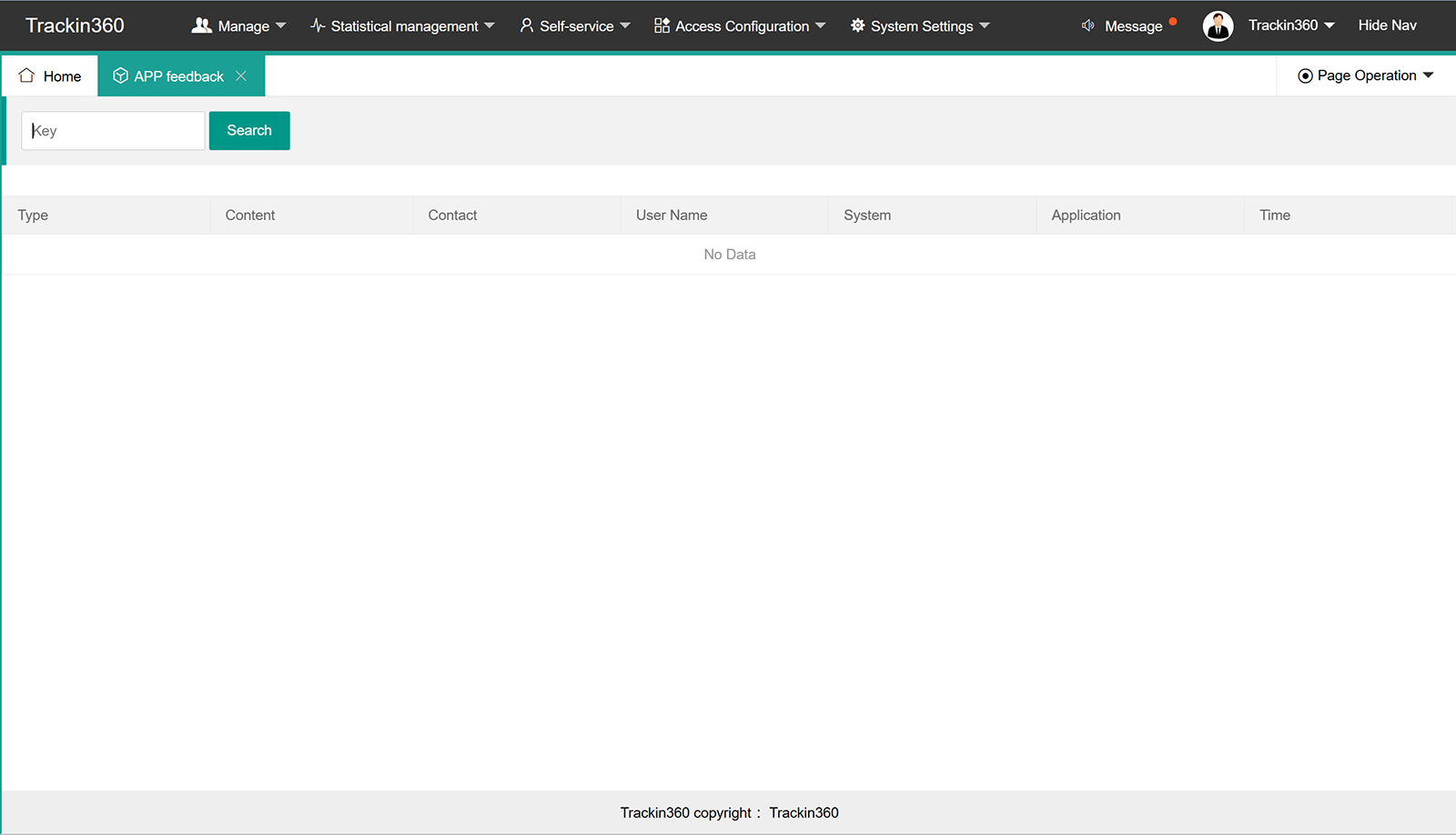Screen dimensions: 1456x835
Task: Click the Search button
Action: pos(249,131)
